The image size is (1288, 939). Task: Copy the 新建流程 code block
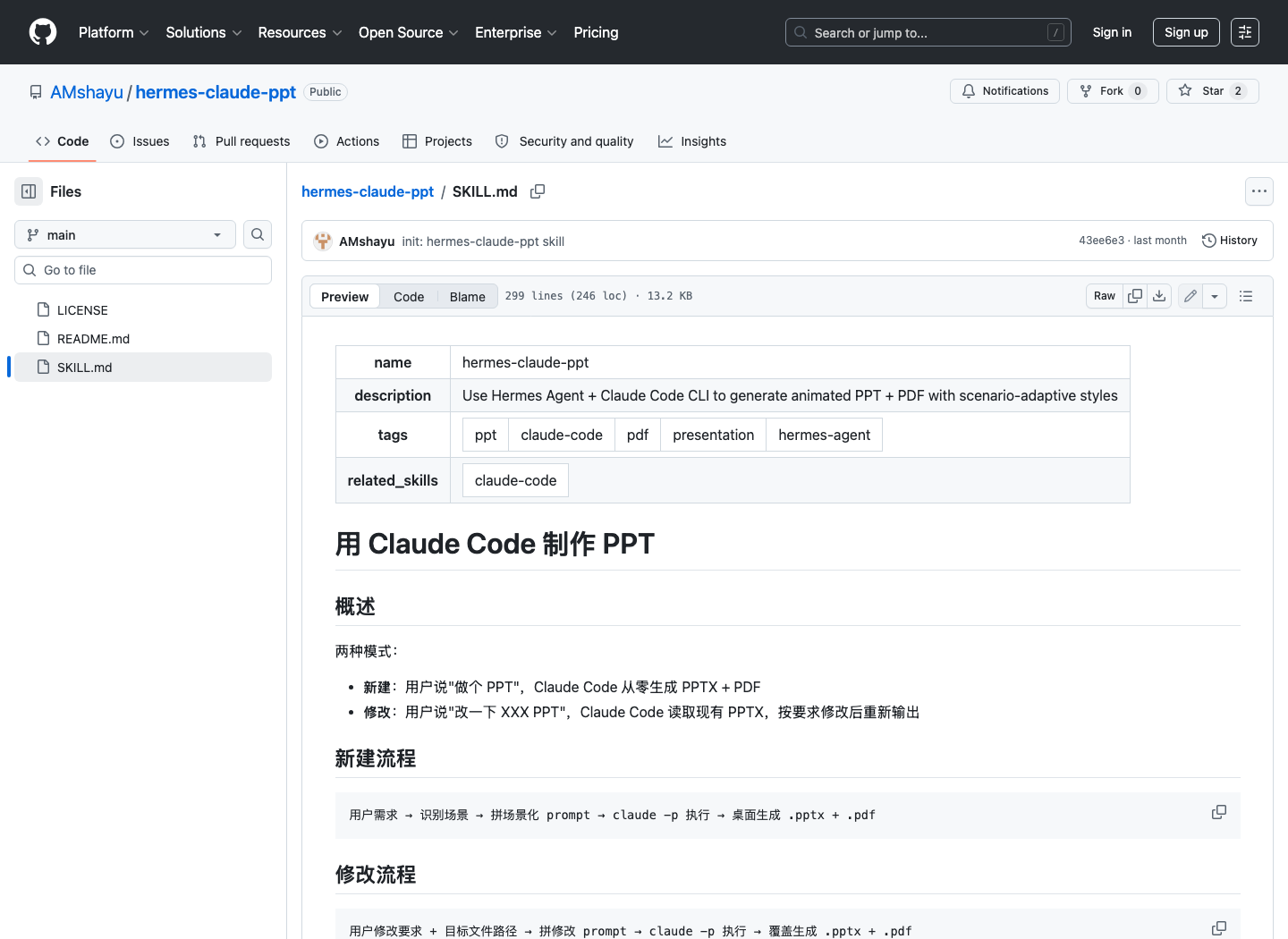1219,812
